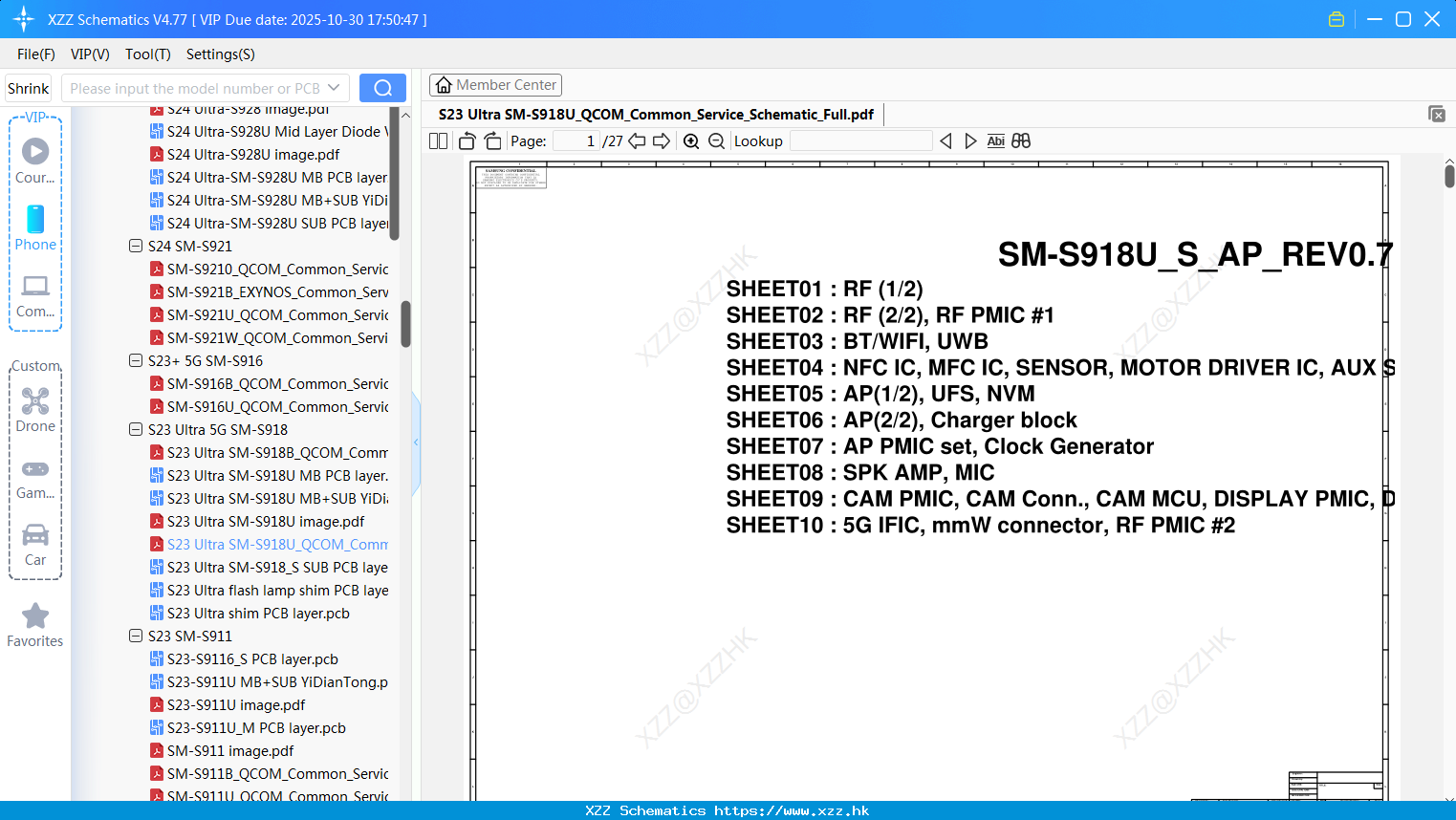Click the binoculars search icon
Screen dimensions: 1456x820
[1021, 141]
